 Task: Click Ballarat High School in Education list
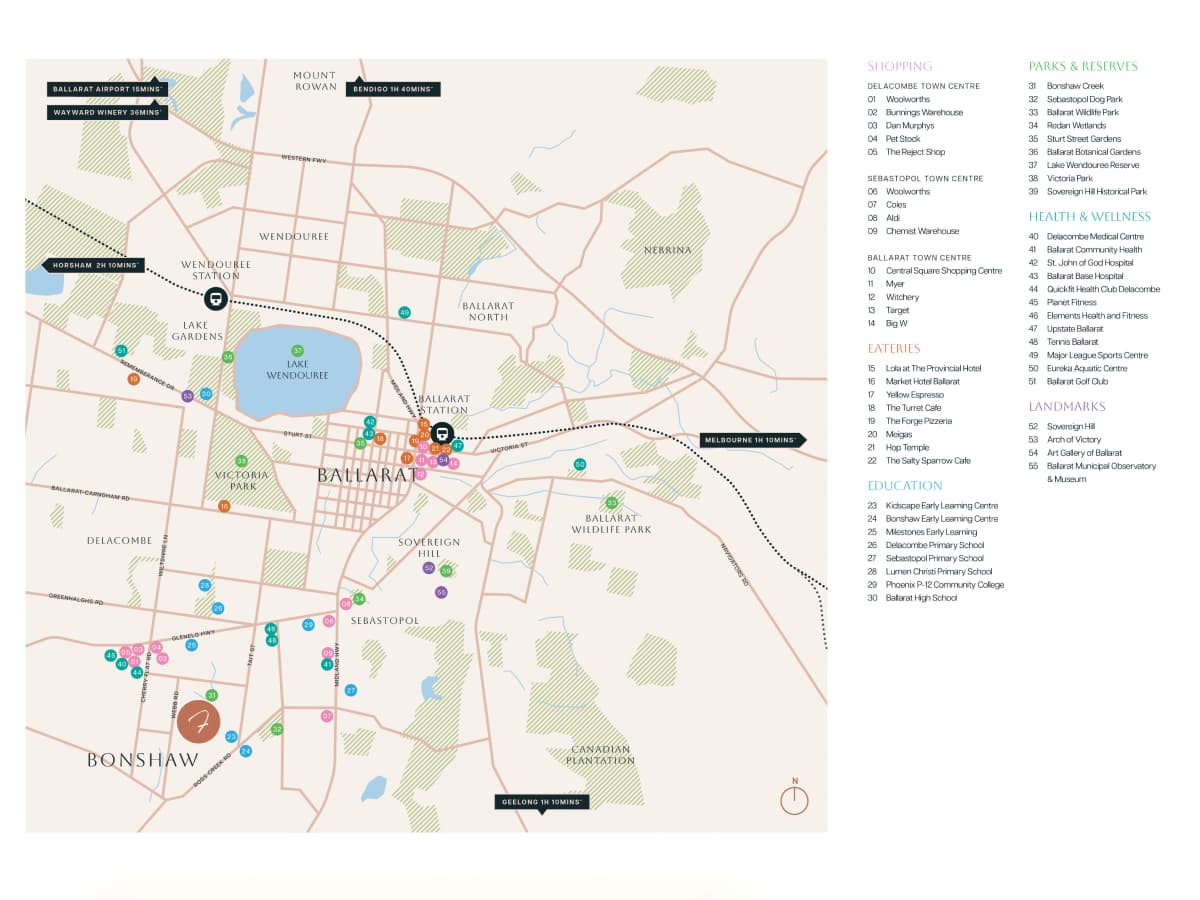coord(921,598)
